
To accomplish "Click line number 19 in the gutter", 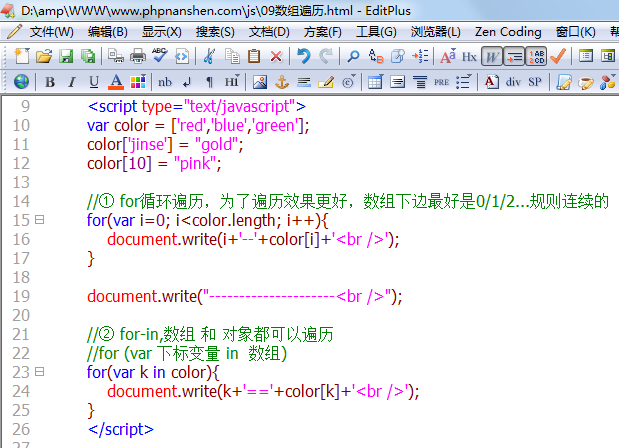I will (x=21, y=296).
